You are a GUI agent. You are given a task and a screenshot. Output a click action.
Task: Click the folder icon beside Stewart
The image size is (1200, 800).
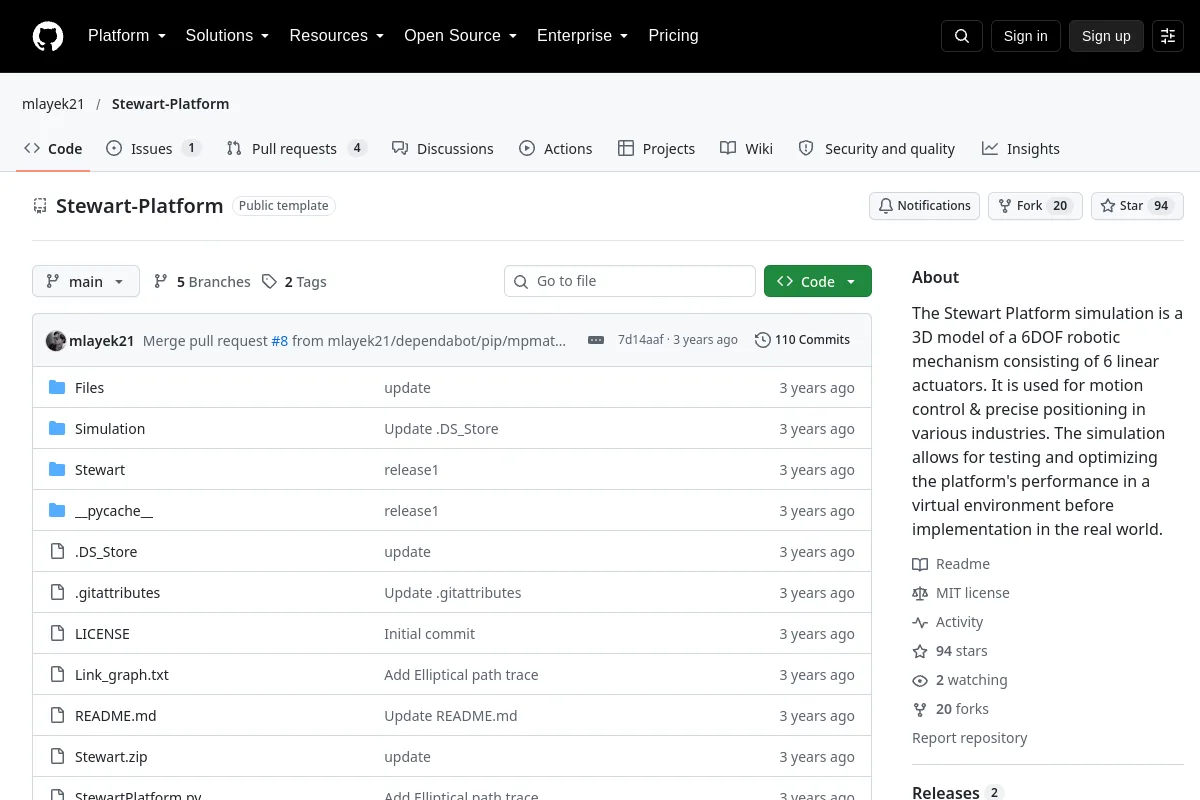coord(57,470)
